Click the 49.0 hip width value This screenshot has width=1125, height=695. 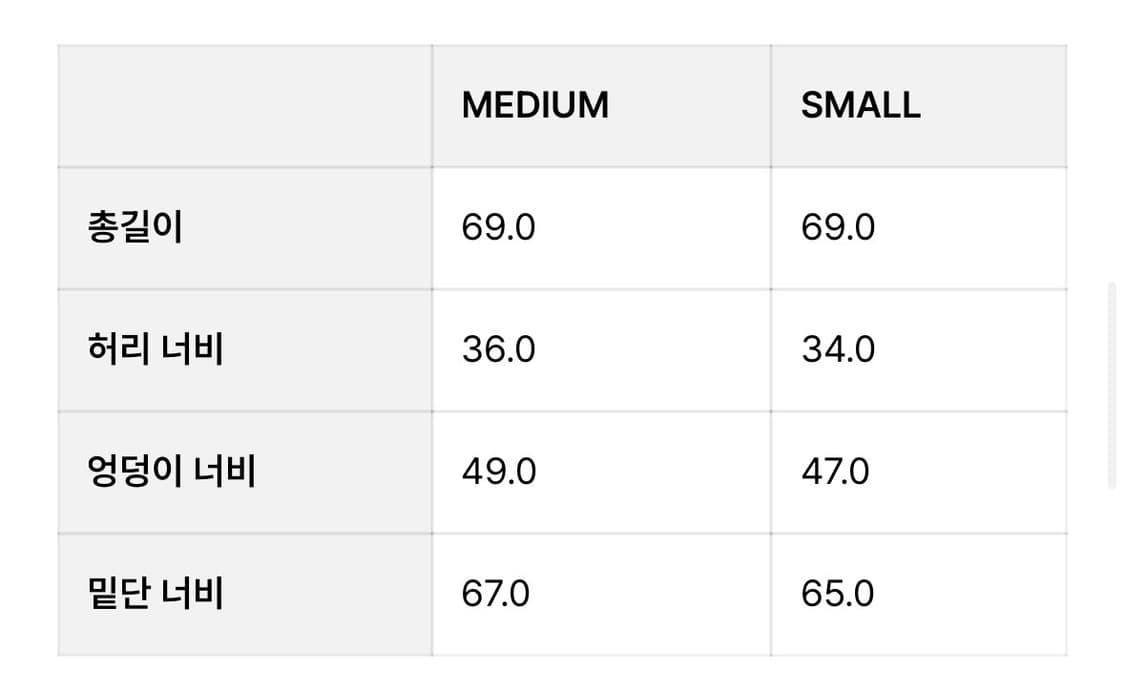coord(498,472)
